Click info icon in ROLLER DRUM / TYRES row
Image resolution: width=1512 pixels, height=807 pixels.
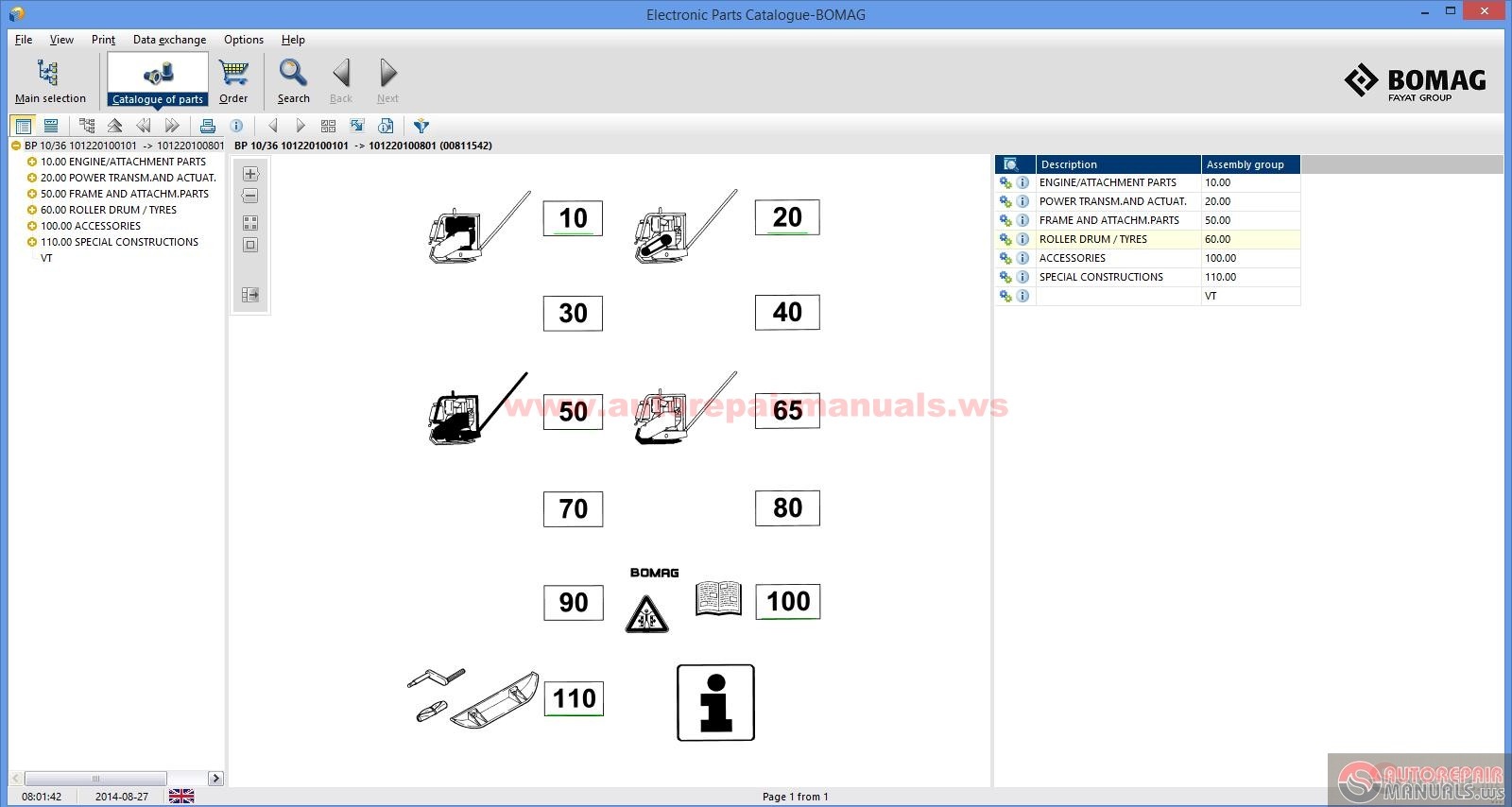pos(1022,239)
